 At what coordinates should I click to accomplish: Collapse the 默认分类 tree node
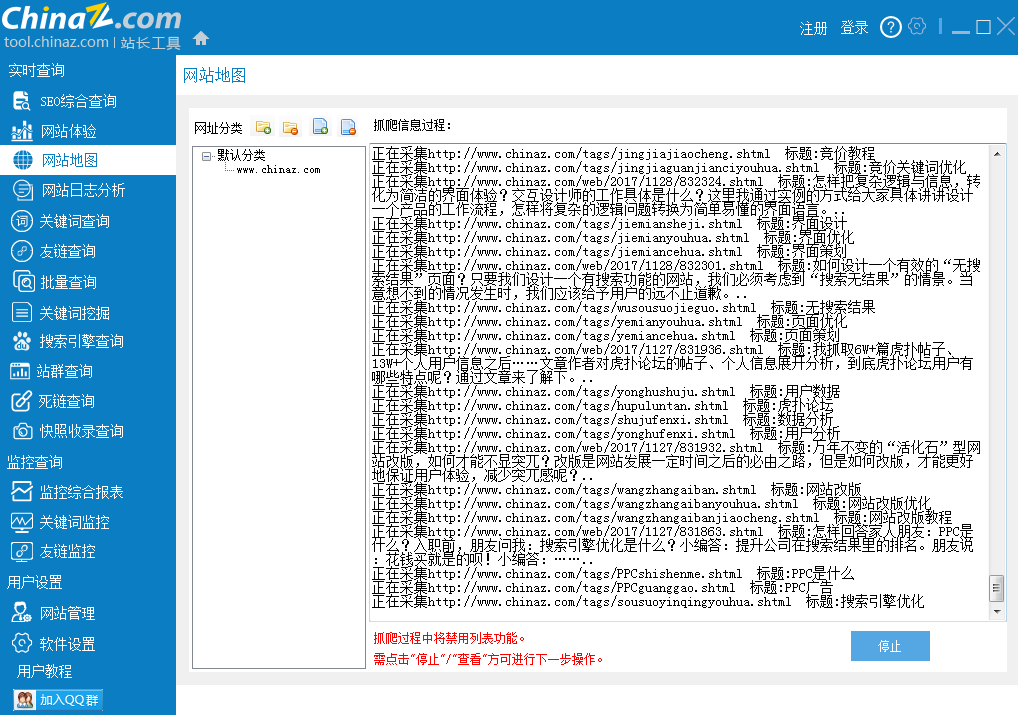point(206,156)
